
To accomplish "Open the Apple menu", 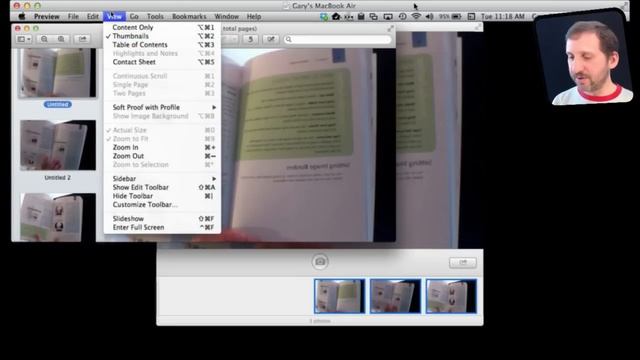I will point(22,16).
